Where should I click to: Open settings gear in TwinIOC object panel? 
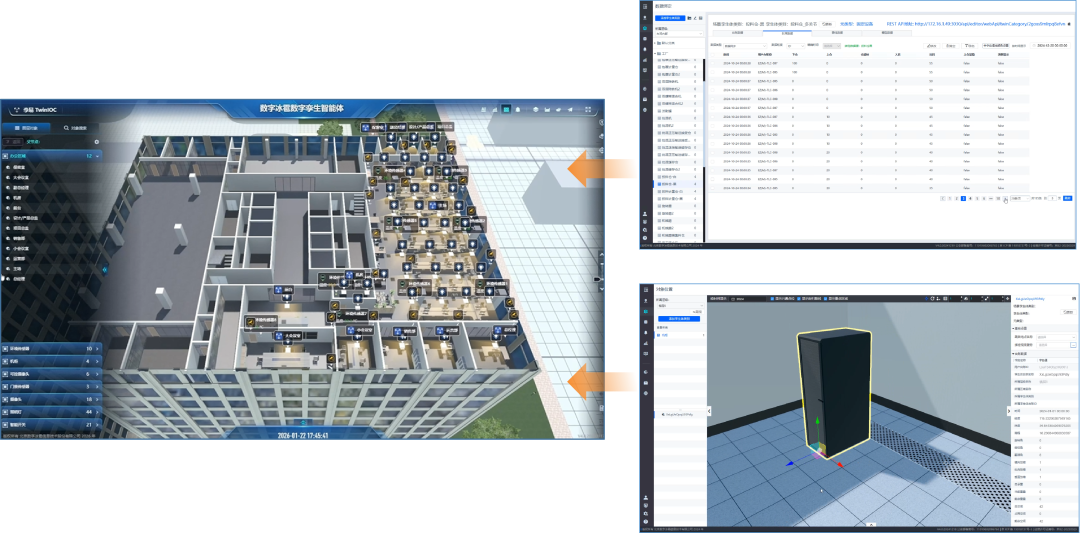tap(96, 142)
